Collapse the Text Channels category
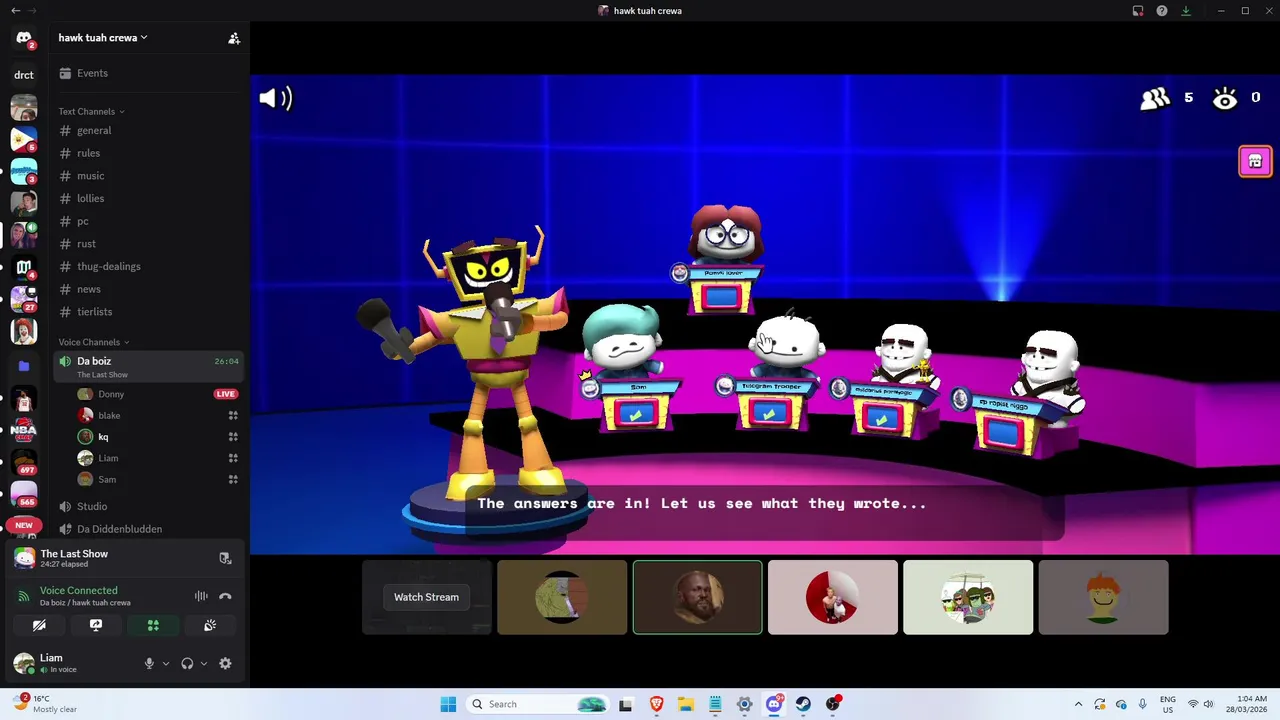 [91, 111]
